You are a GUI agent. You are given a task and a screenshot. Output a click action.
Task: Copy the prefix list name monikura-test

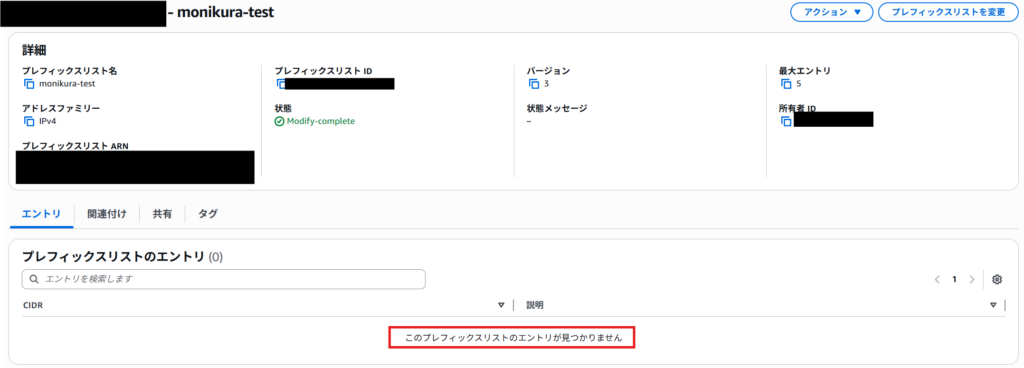(x=29, y=84)
